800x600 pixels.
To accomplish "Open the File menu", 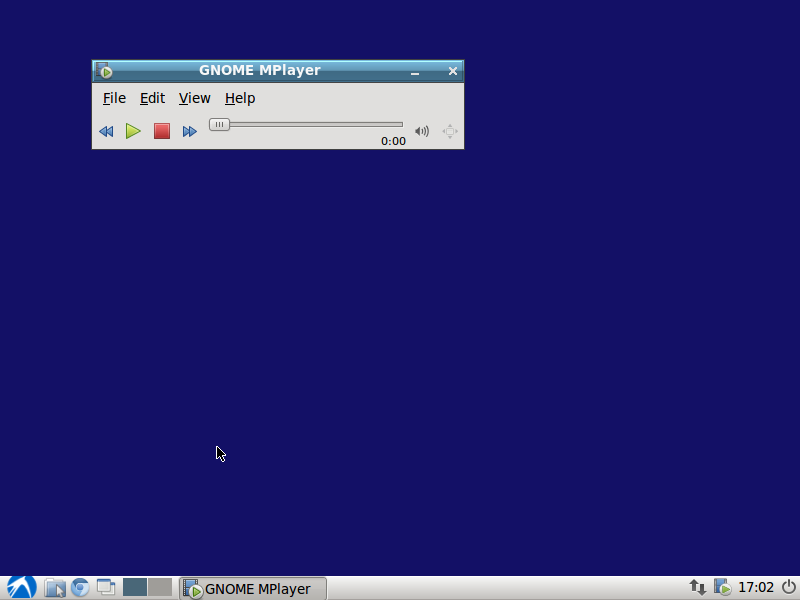I will [114, 98].
